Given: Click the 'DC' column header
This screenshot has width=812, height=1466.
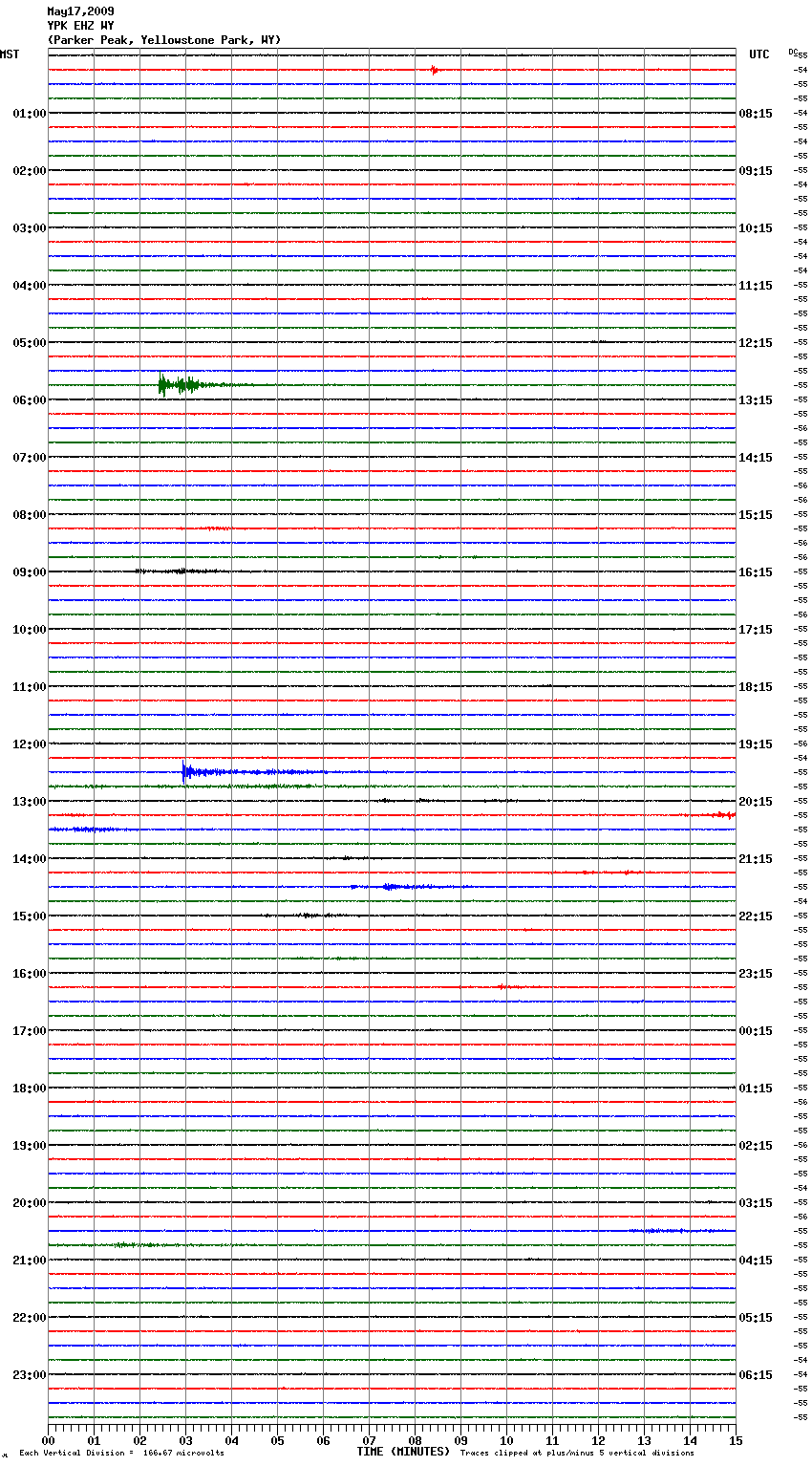Looking at the screenshot, I should click(x=793, y=52).
